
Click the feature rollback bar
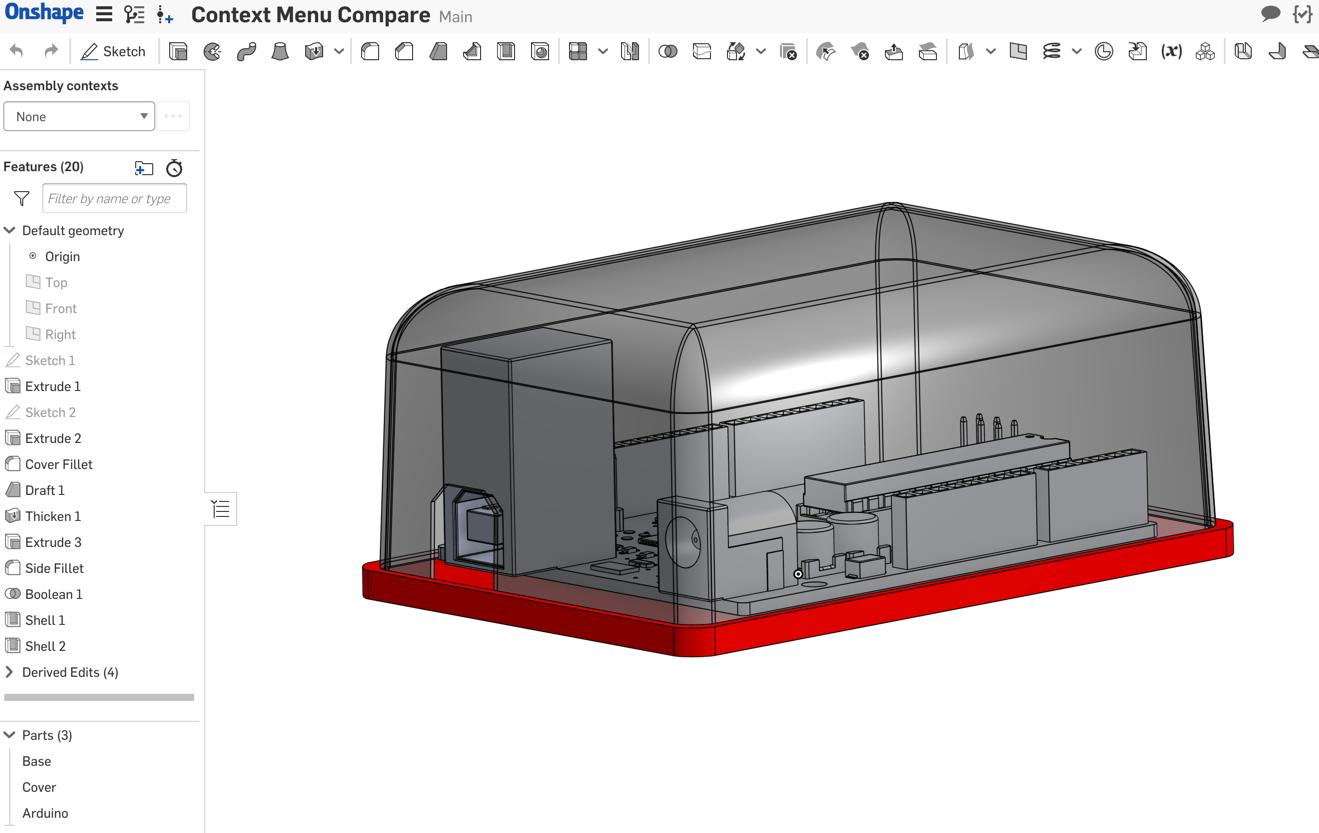99,697
